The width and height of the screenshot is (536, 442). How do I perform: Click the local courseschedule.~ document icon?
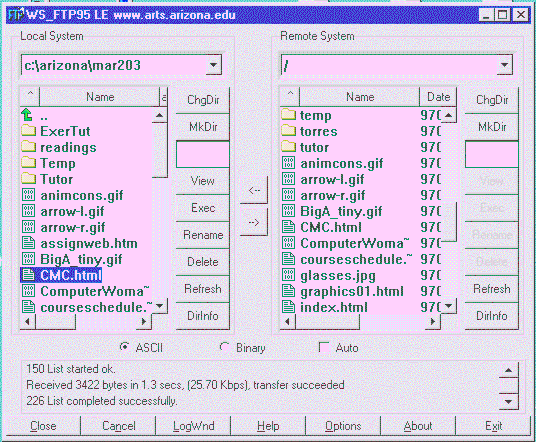(x=28, y=307)
